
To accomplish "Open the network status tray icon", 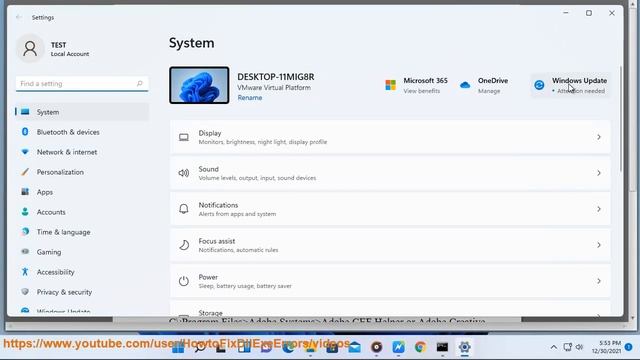I will [x=567, y=347].
